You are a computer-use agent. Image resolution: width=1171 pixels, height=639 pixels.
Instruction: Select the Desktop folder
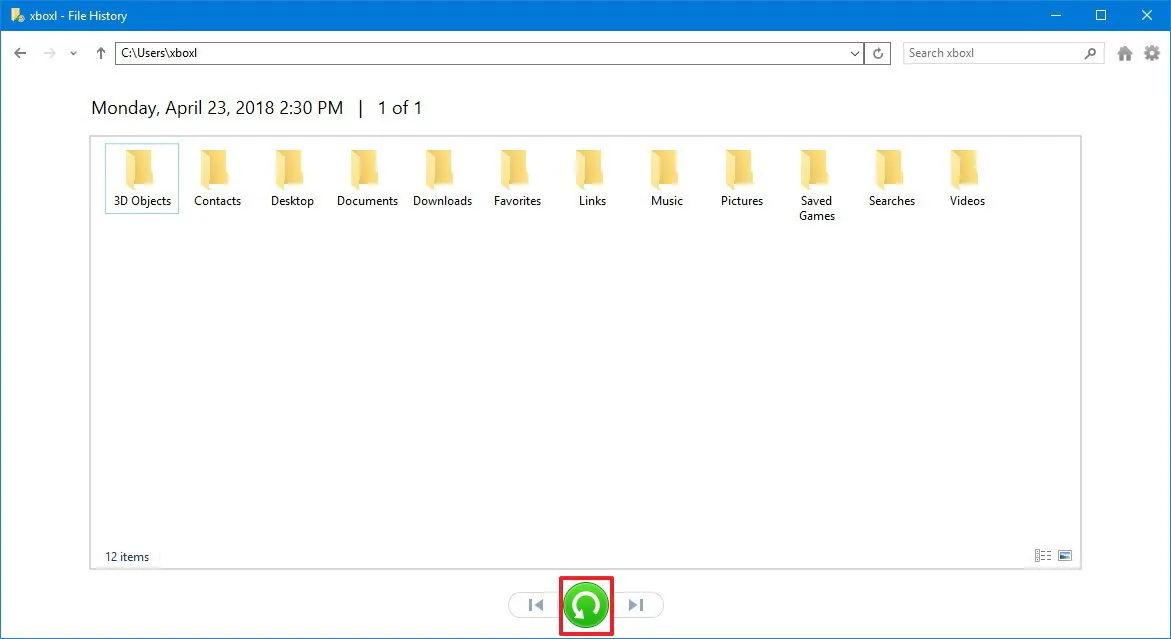(x=292, y=178)
